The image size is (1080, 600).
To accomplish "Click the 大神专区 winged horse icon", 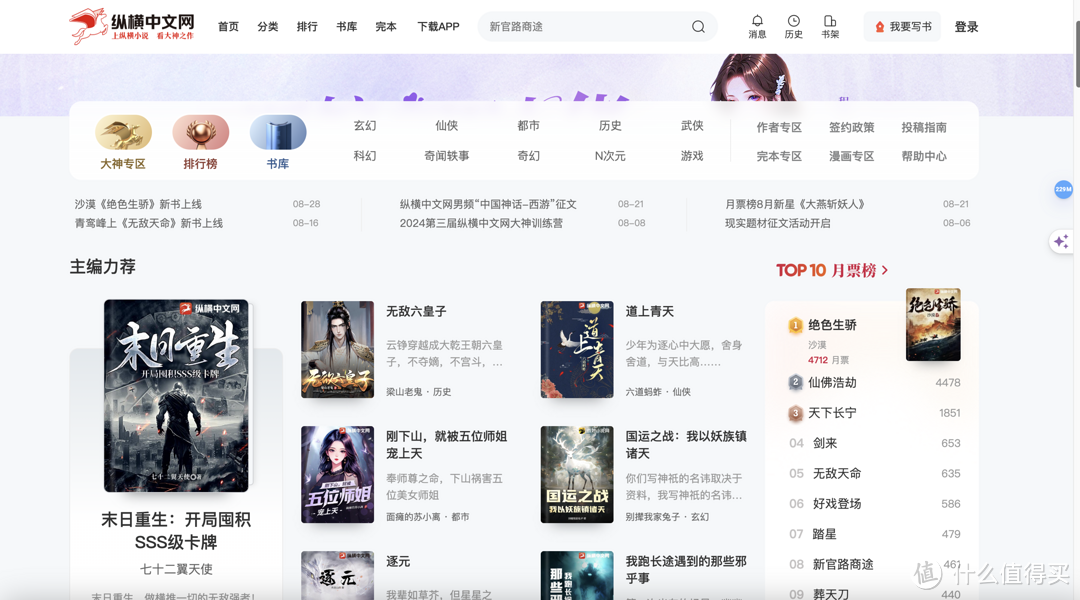I will tap(123, 132).
